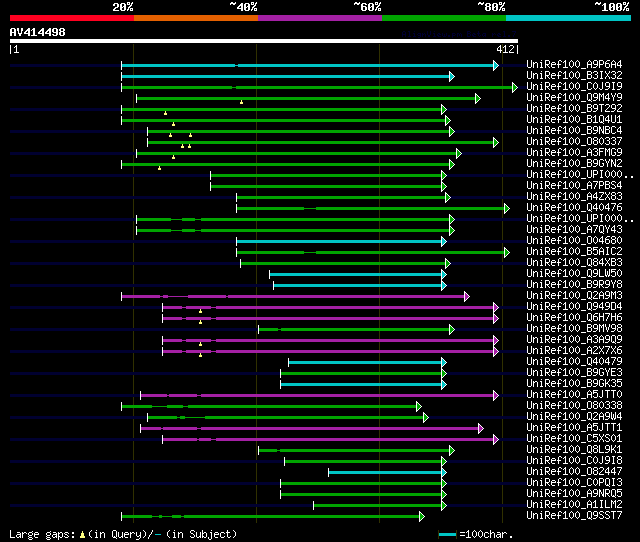640x542 pixels.
Task: Select label UniRef100_A4ZX83
Action: click(574, 197)
